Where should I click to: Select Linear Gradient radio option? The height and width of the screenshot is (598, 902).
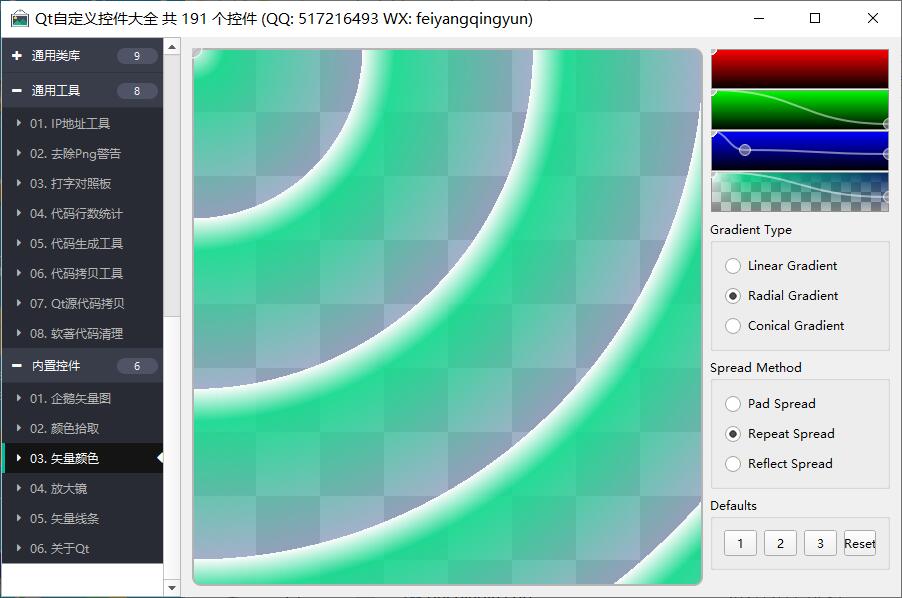[x=733, y=266]
